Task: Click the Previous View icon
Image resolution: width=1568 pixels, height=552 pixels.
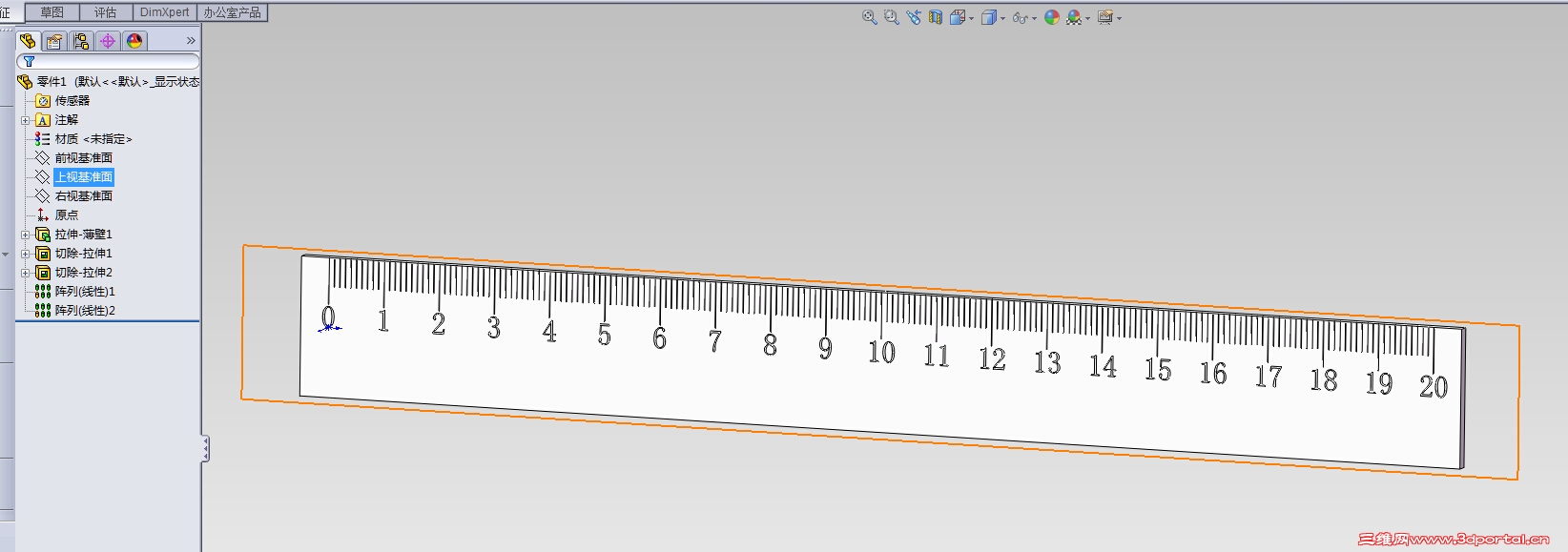Action: (x=914, y=17)
